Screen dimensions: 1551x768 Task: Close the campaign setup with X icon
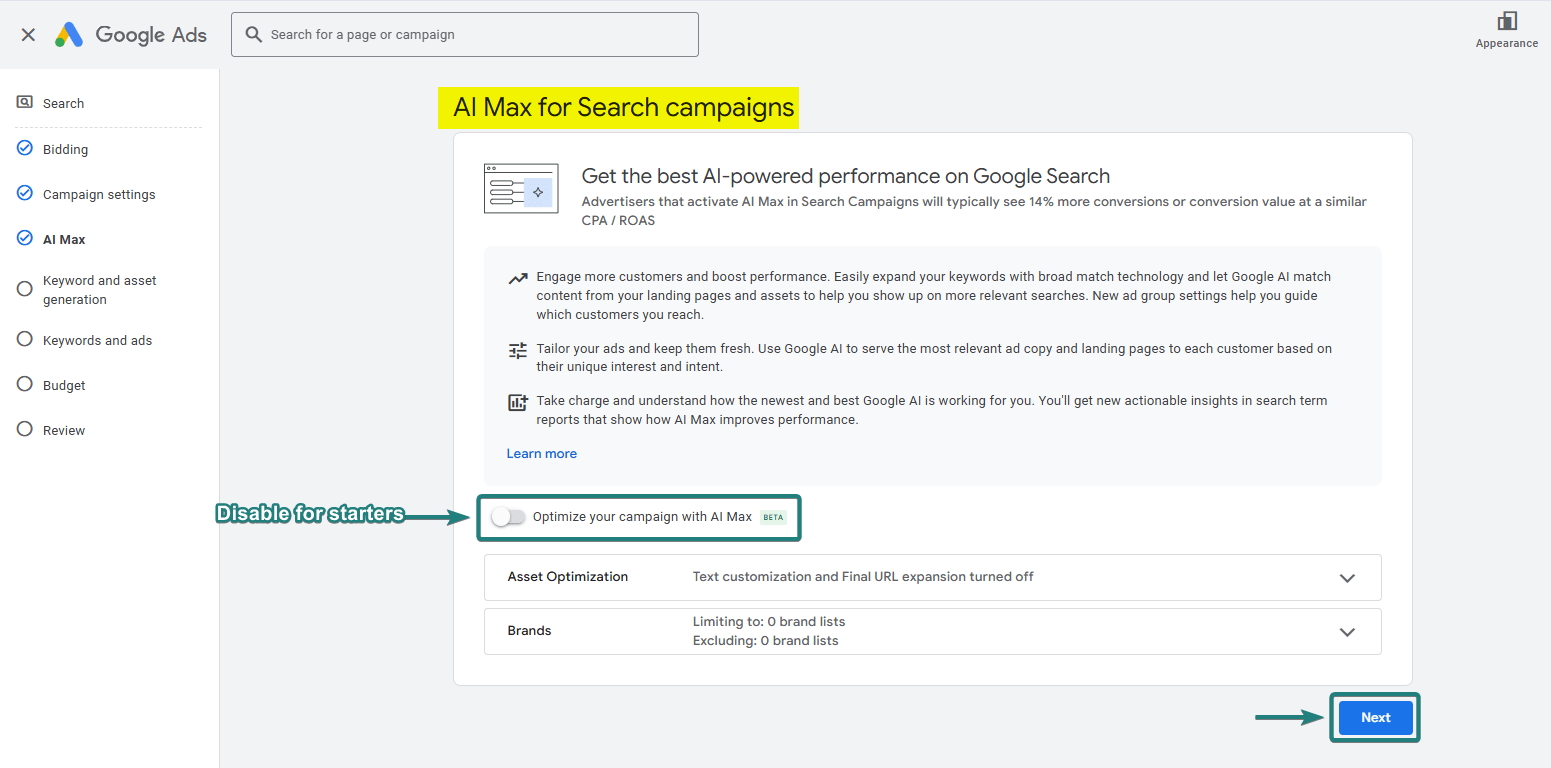28,35
